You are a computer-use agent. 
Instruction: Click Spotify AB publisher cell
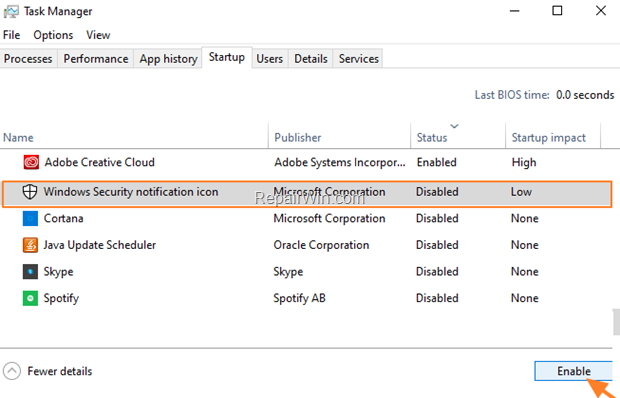coord(299,298)
